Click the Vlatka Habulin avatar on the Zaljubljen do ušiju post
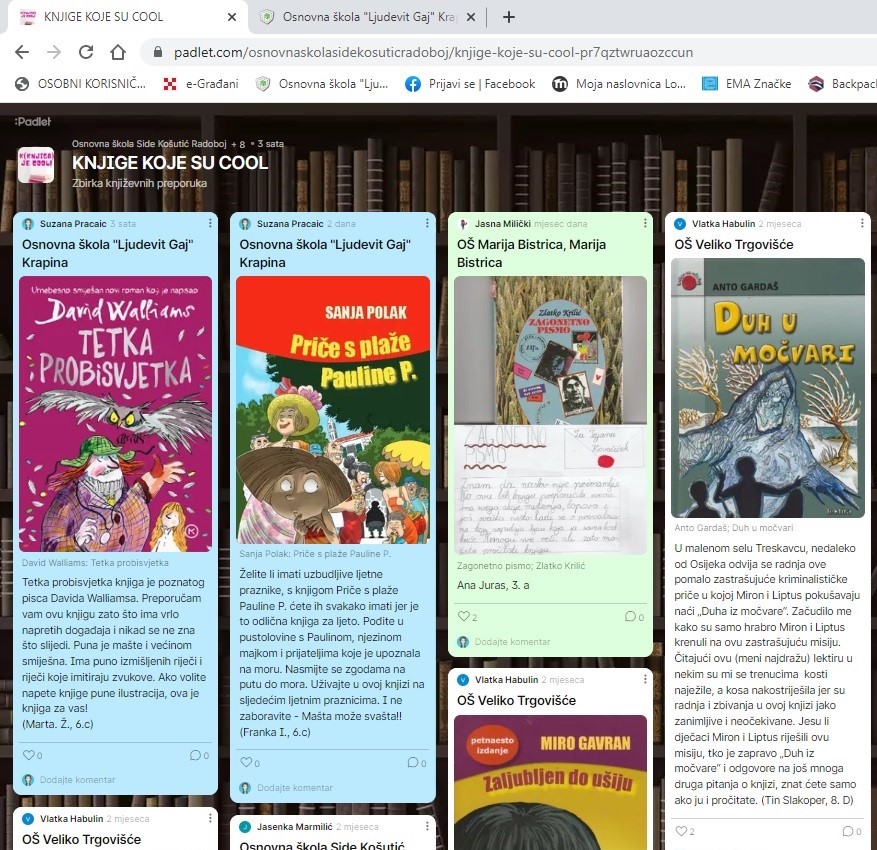 [x=463, y=679]
